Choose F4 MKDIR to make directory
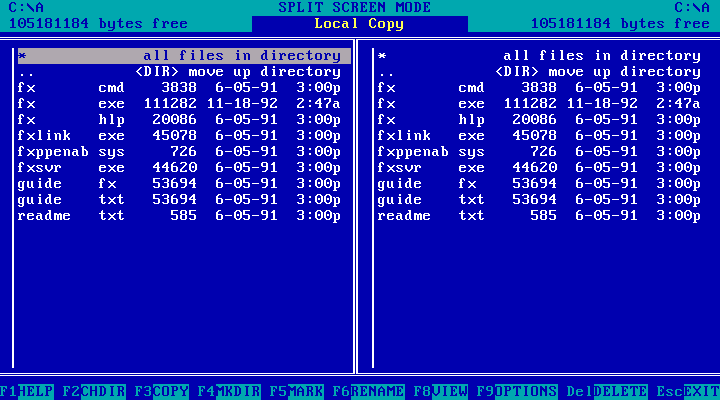 click(229, 391)
